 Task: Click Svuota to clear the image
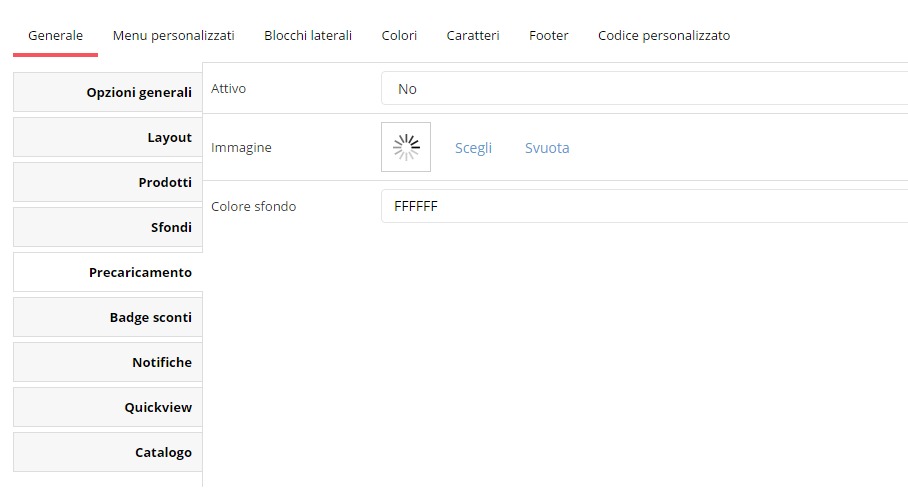547,148
